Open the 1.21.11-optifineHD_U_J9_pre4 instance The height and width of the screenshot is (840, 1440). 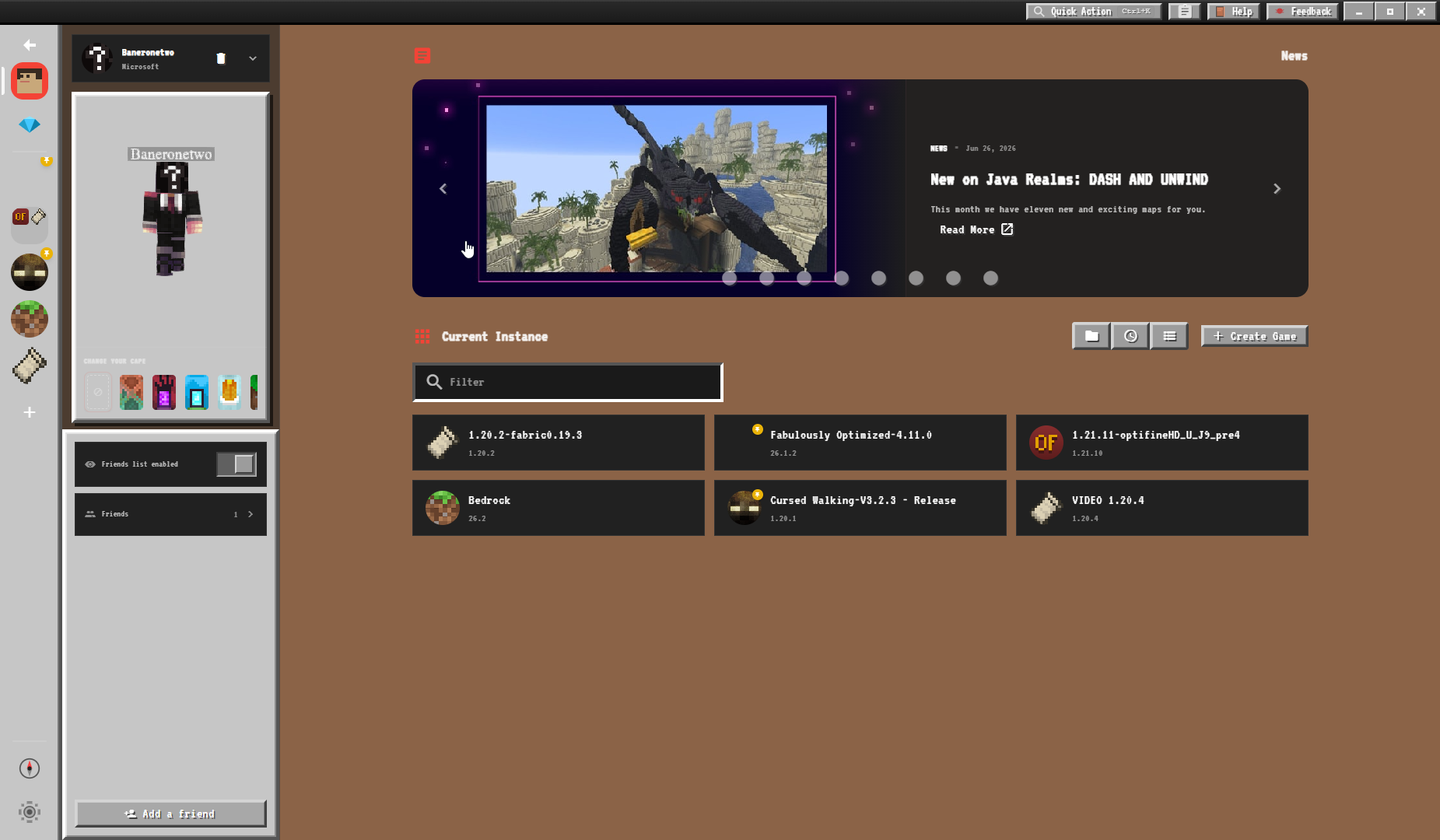[x=1161, y=443]
